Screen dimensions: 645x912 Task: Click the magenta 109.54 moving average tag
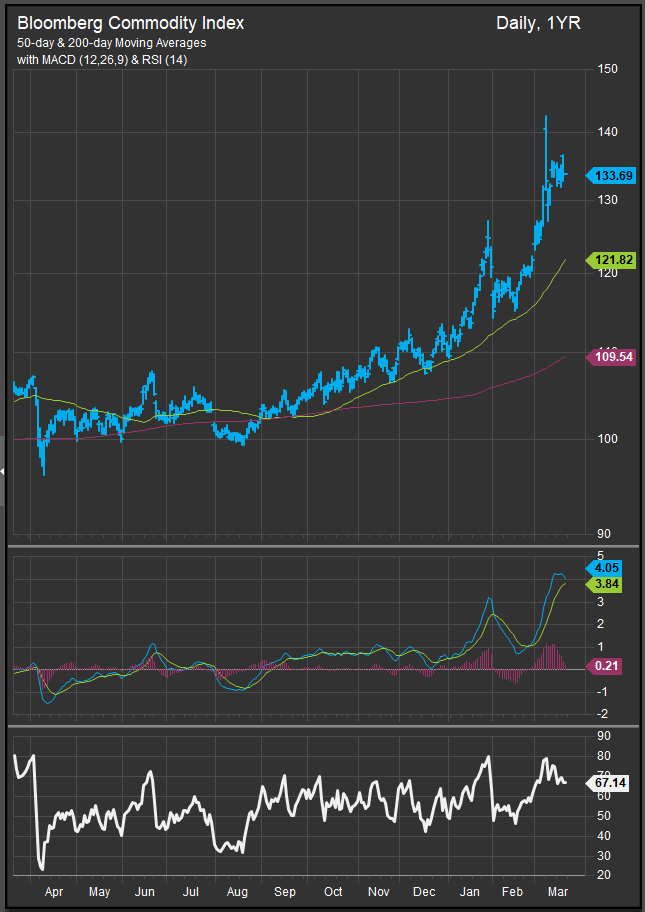[612, 356]
